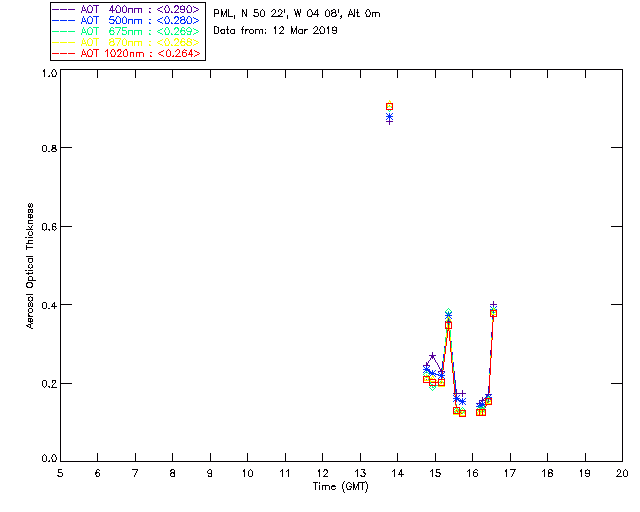Click the legend entry AOT 400nm
This screenshot has height=512, width=640.
[126, 9]
